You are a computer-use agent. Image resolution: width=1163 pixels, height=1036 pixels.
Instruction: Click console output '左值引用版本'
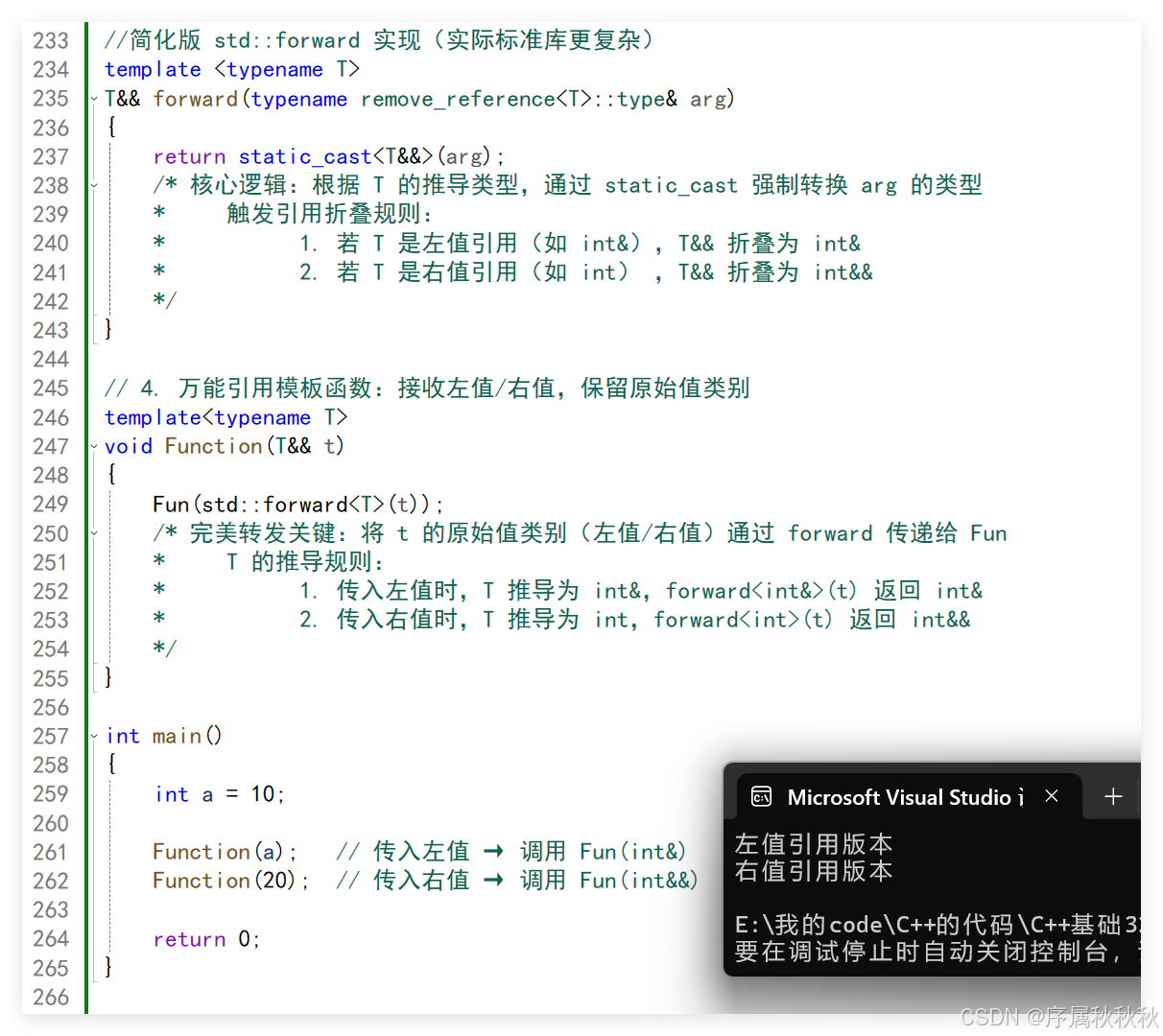pos(814,844)
